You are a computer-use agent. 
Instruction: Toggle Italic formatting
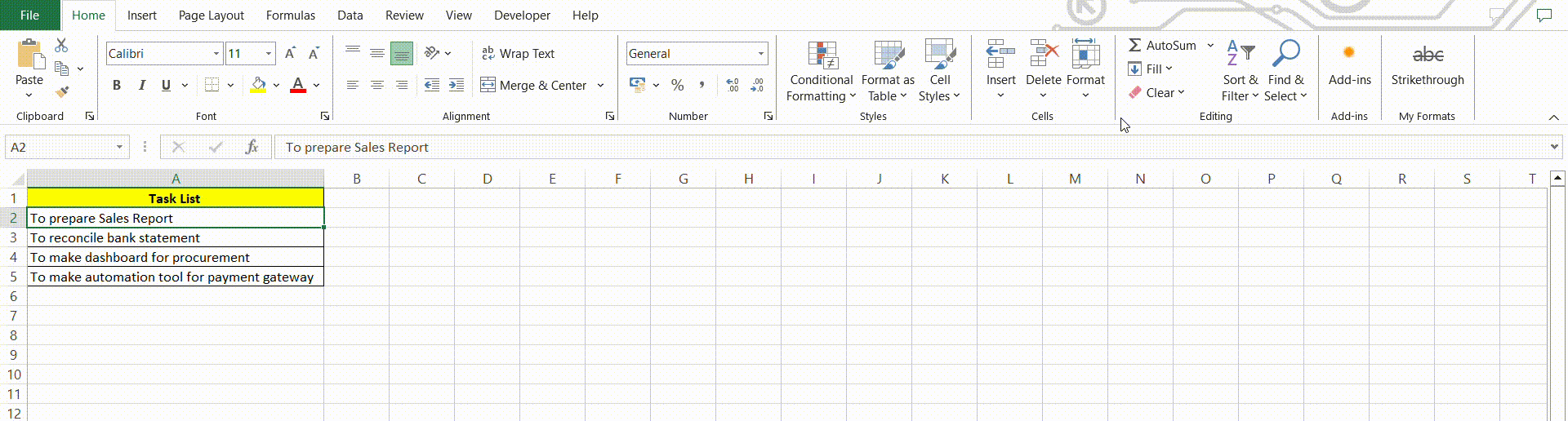(141, 85)
